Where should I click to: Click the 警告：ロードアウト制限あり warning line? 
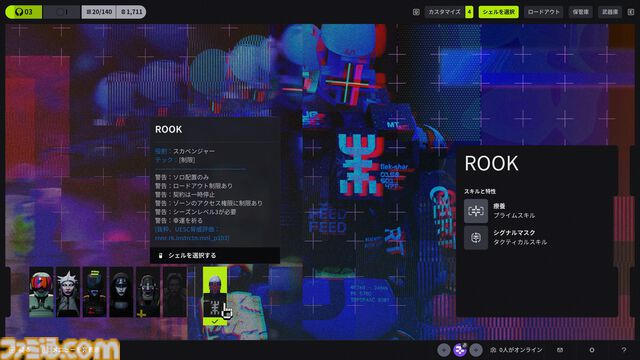coord(194,186)
